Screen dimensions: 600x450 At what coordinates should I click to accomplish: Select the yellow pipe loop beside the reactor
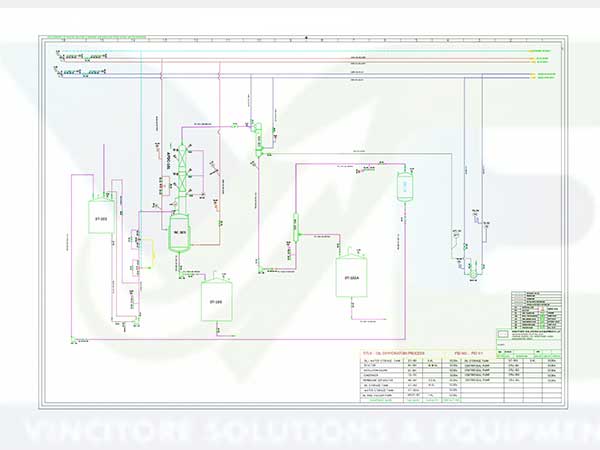pos(148,253)
